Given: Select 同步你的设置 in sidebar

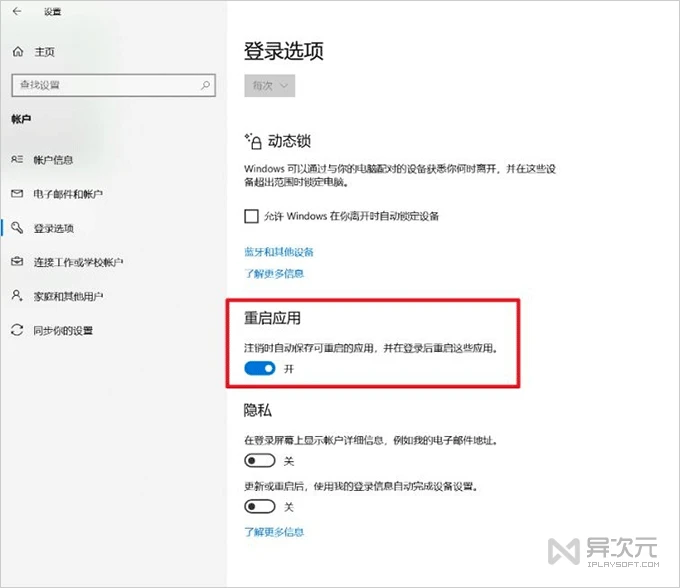Looking at the screenshot, I should pyautogui.click(x=63, y=330).
